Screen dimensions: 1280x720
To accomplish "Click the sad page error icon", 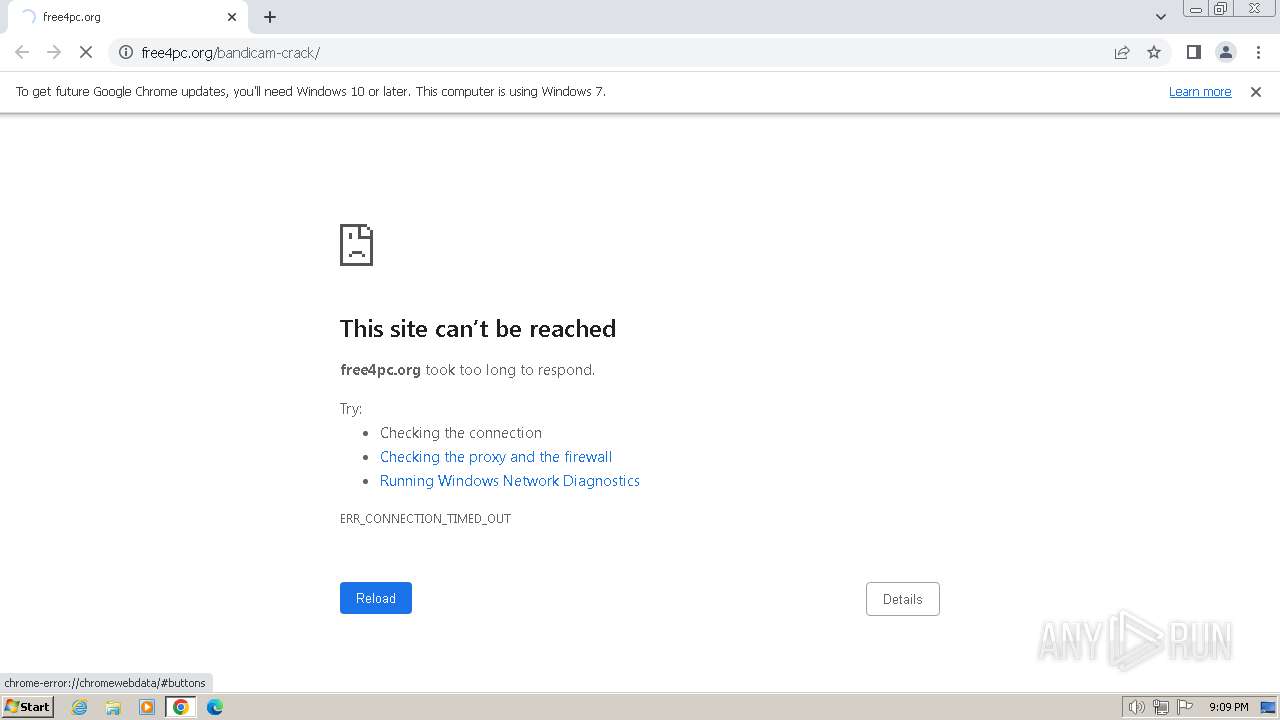I will [x=357, y=245].
